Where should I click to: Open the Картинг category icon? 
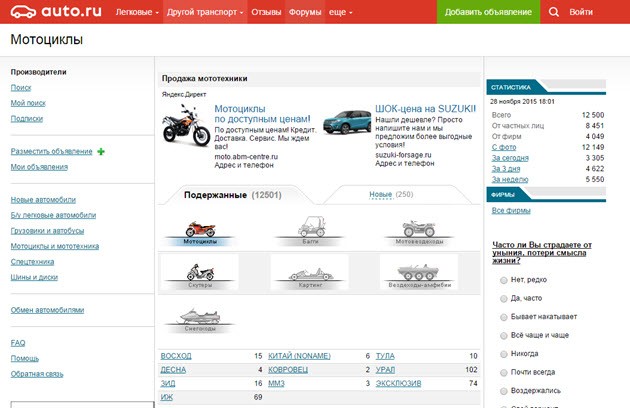pyautogui.click(x=309, y=272)
